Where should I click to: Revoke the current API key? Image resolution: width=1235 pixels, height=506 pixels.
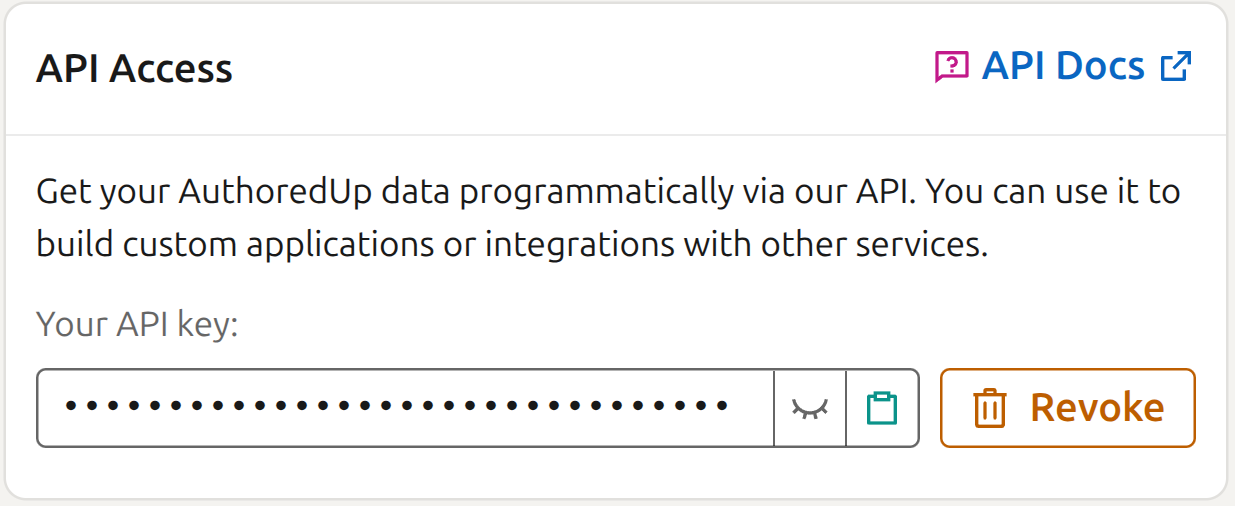click(x=1067, y=408)
